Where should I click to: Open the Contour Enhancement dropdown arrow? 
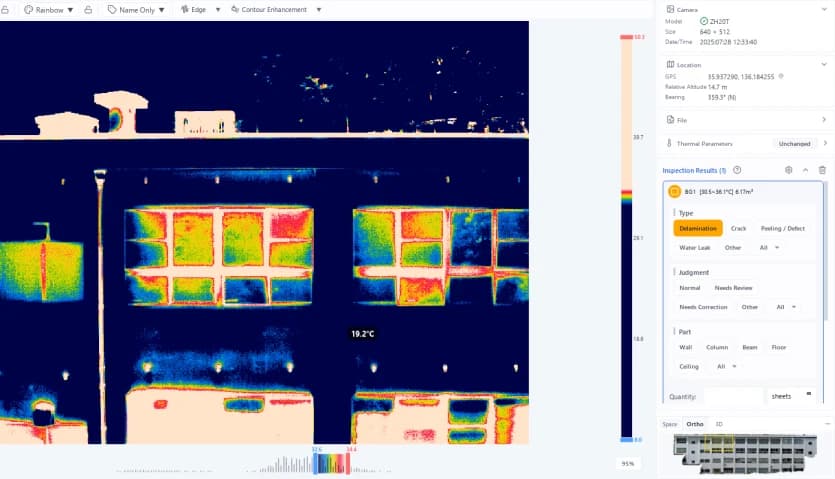pyautogui.click(x=319, y=10)
